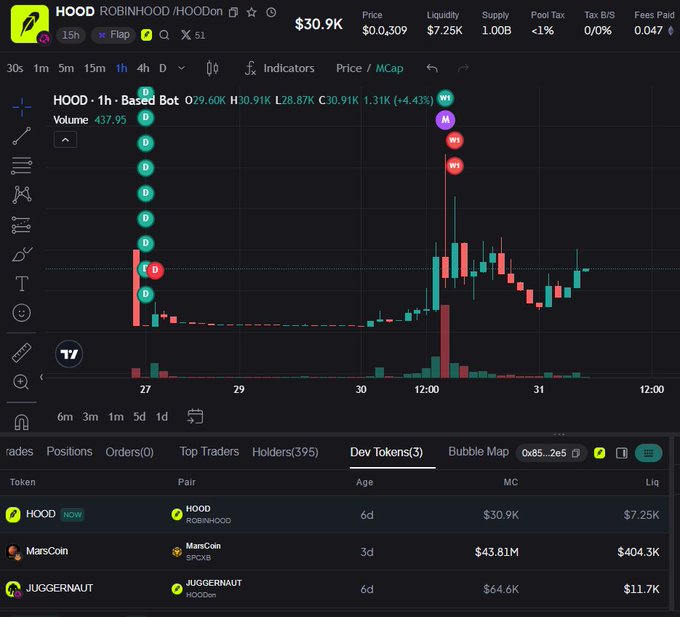Activate the zoom-in tool
The image size is (680, 617).
pyautogui.click(x=21, y=382)
